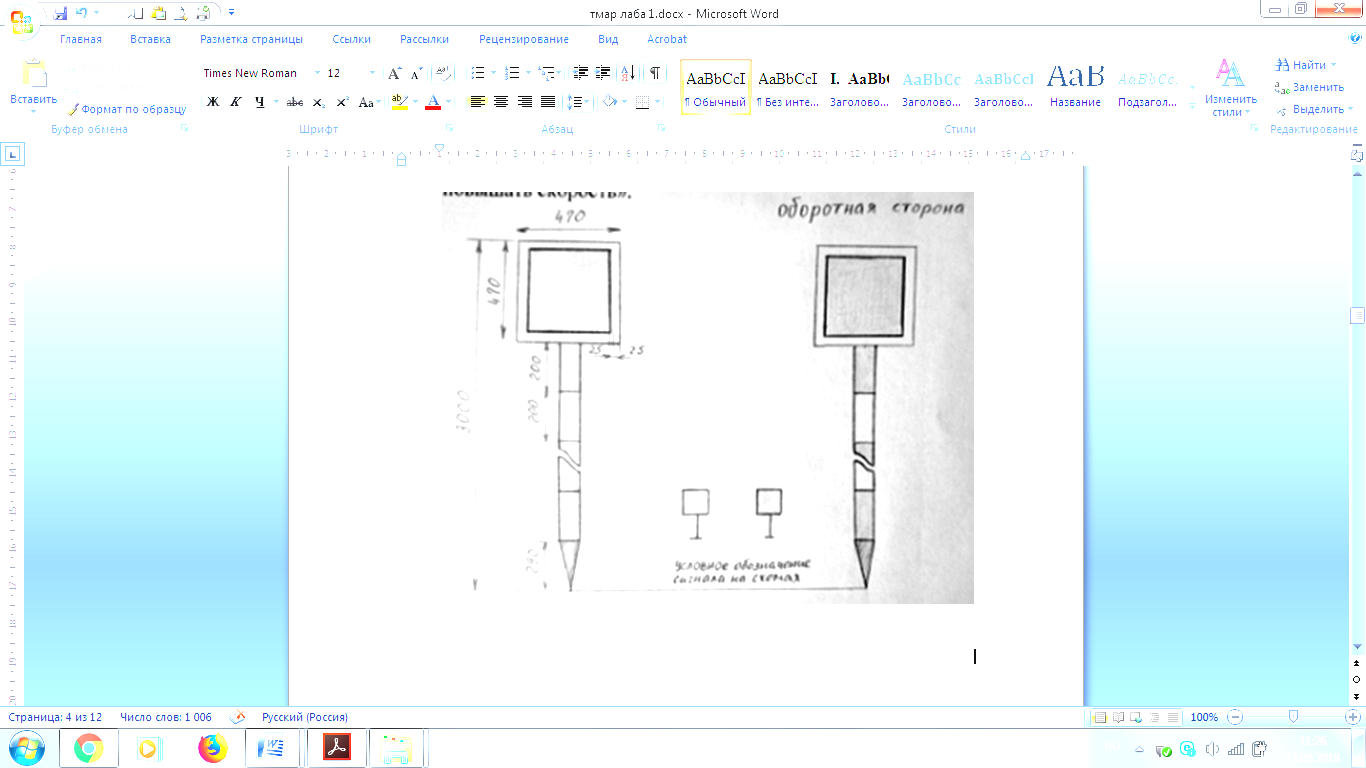This screenshot has width=1366, height=768.
Task: Open the Главная tab
Action: click(81, 40)
